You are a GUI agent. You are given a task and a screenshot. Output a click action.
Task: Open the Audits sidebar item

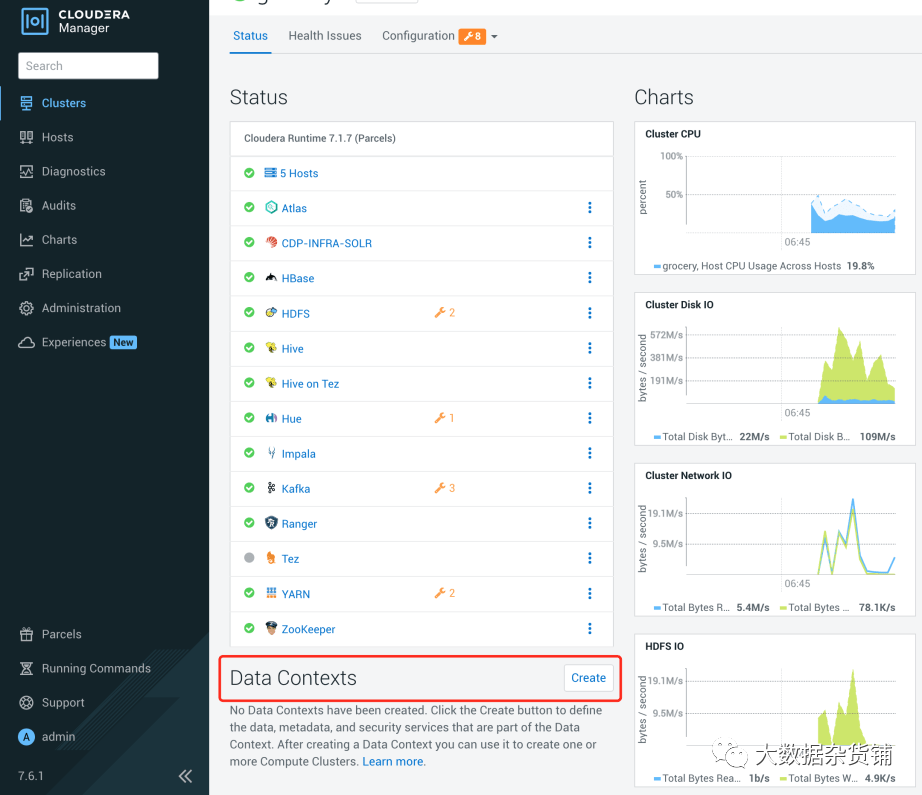tap(58, 205)
